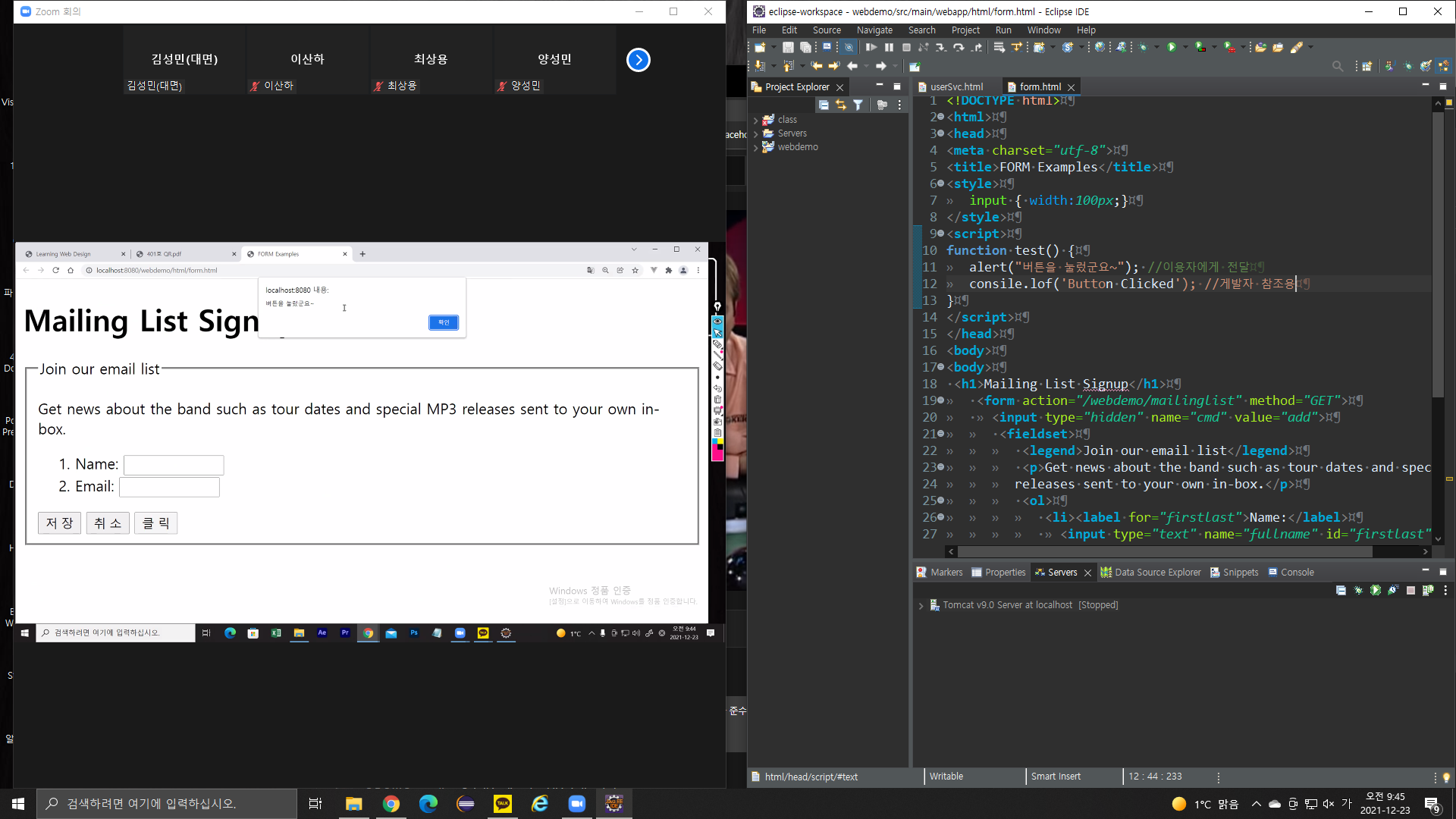Toggle Link with Editor in Project Explorer
The width and height of the screenshot is (1456, 819).
840,105
